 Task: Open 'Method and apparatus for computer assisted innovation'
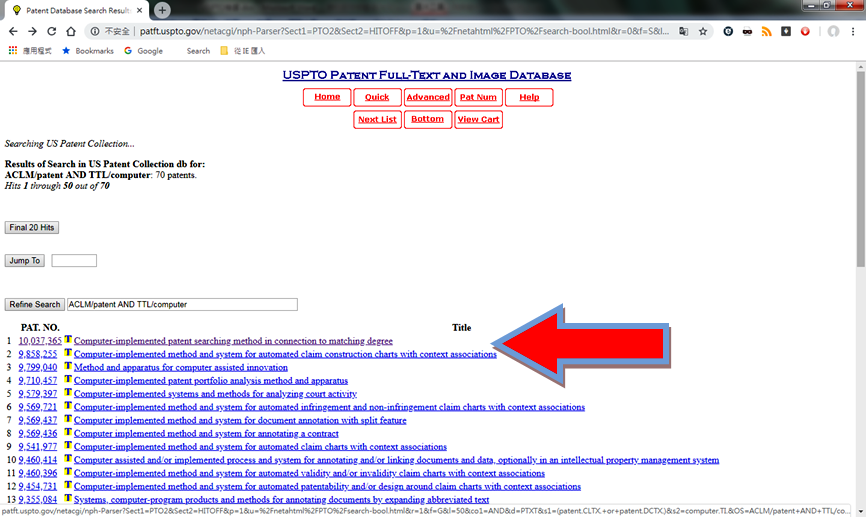[181, 367]
